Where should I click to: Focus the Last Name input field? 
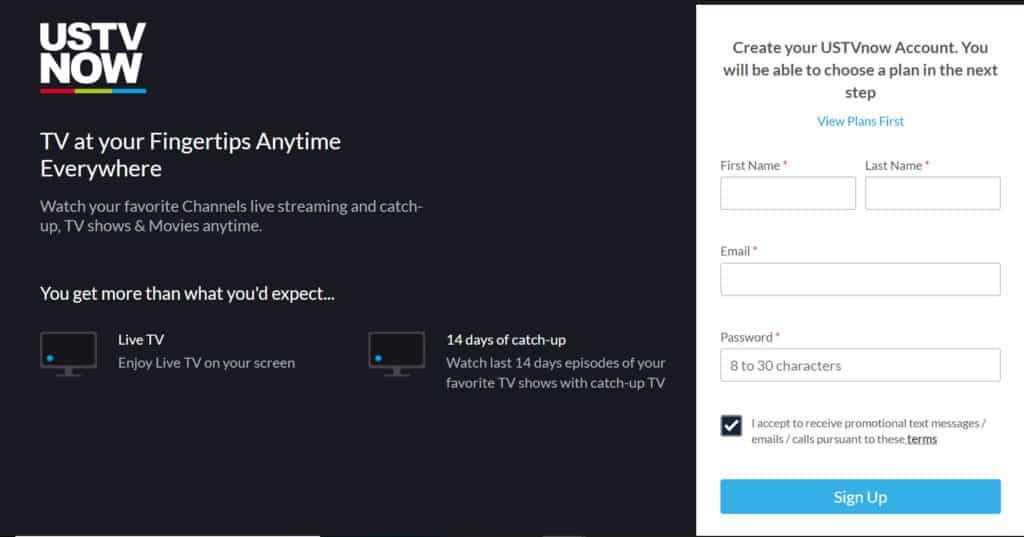(932, 193)
